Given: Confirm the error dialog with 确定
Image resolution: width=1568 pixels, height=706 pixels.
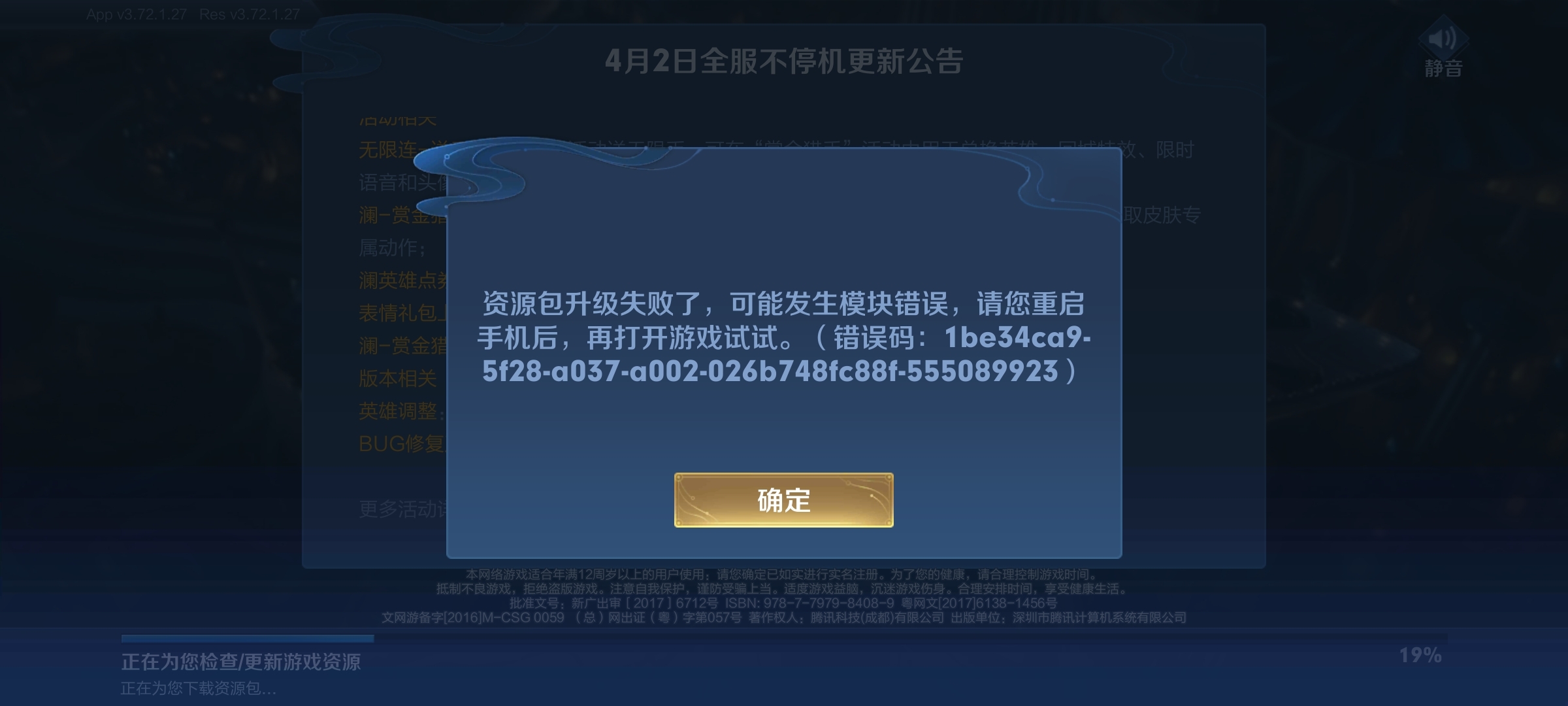Looking at the screenshot, I should [783, 500].
